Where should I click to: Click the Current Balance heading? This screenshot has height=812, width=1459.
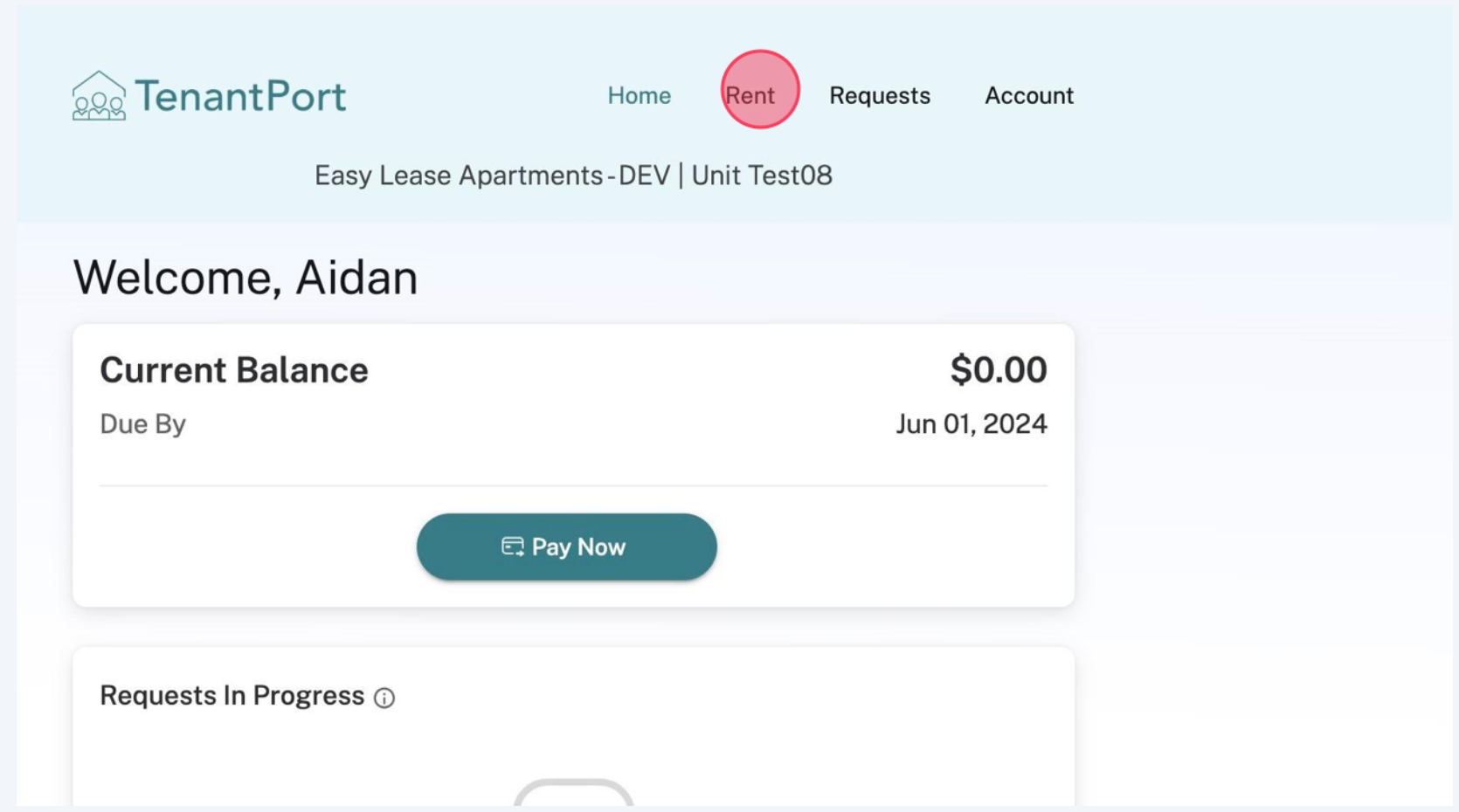point(234,370)
